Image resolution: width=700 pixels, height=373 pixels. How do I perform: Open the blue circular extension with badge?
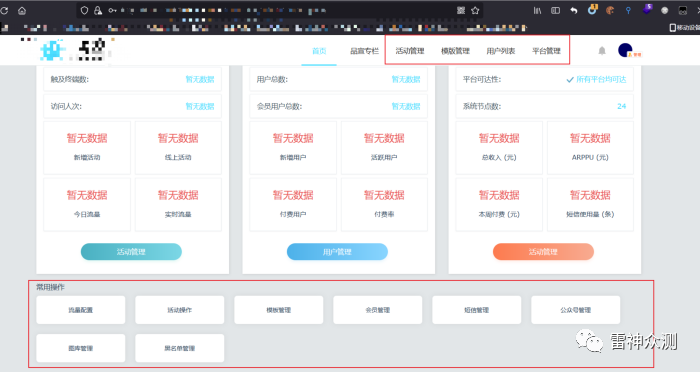tap(592, 9)
